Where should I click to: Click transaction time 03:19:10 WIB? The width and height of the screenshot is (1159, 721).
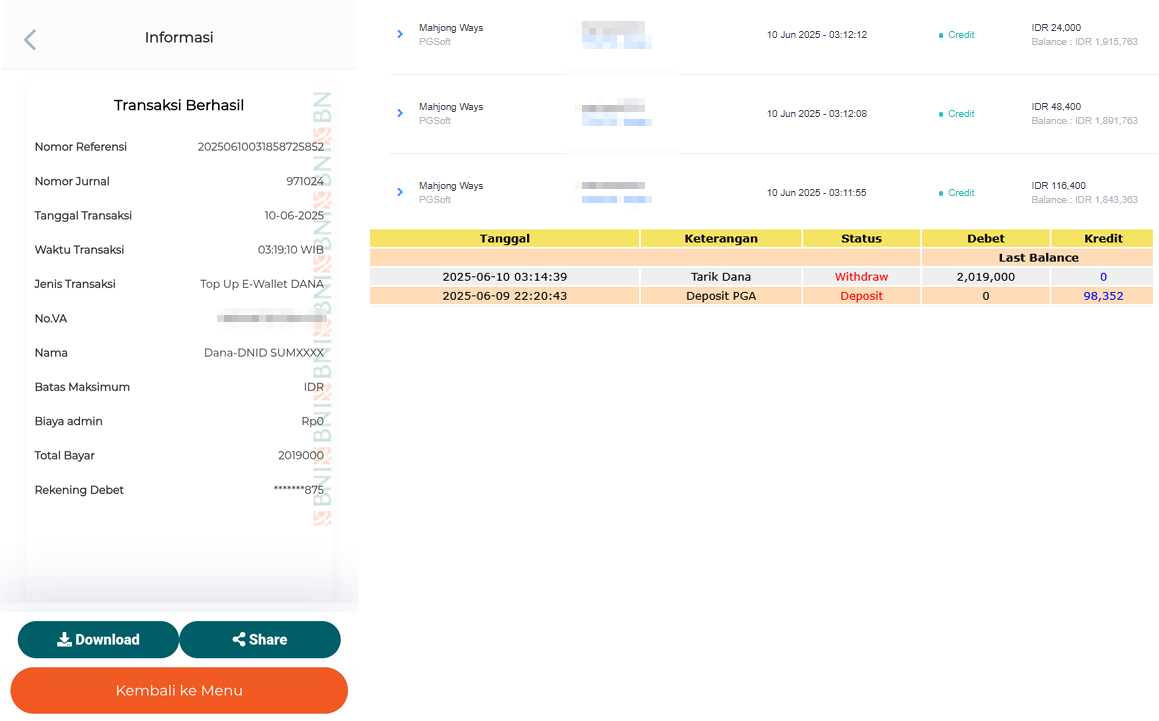click(x=290, y=250)
